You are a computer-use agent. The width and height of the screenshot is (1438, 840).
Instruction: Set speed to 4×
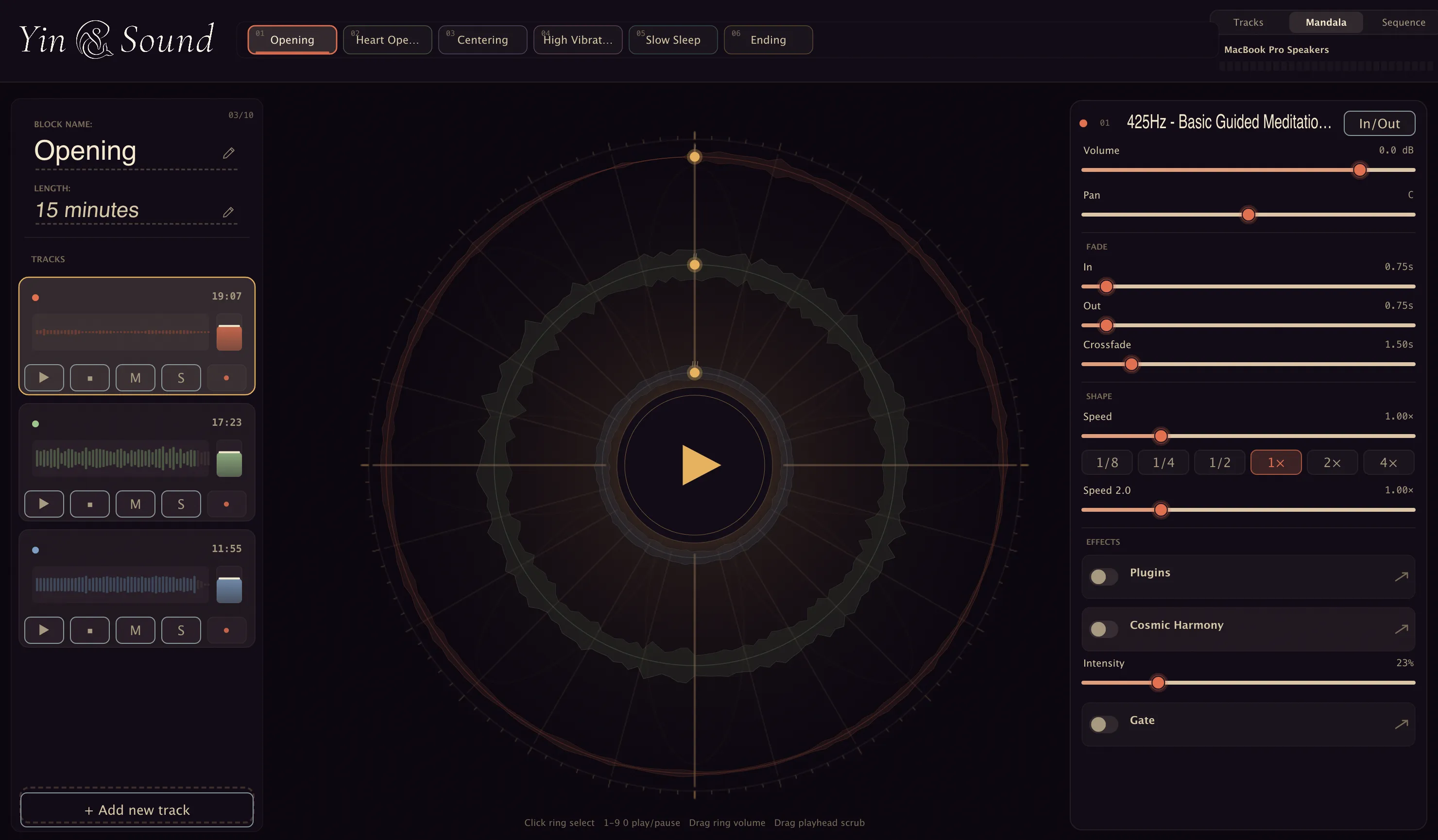(x=1389, y=462)
